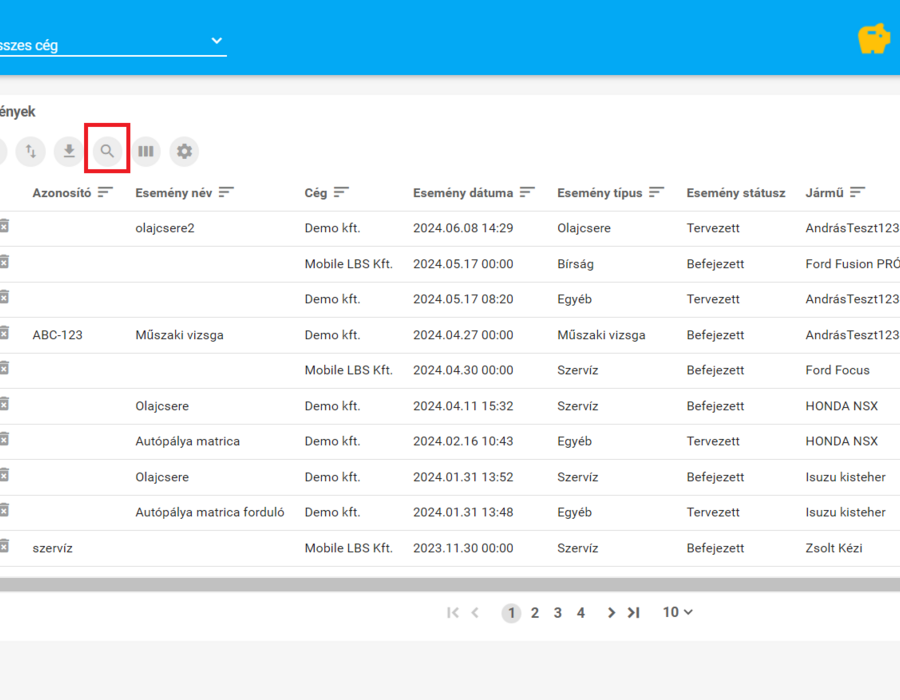Viewport: 900px width, 700px height.
Task: Open table settings gear icon
Action: pyautogui.click(x=184, y=151)
